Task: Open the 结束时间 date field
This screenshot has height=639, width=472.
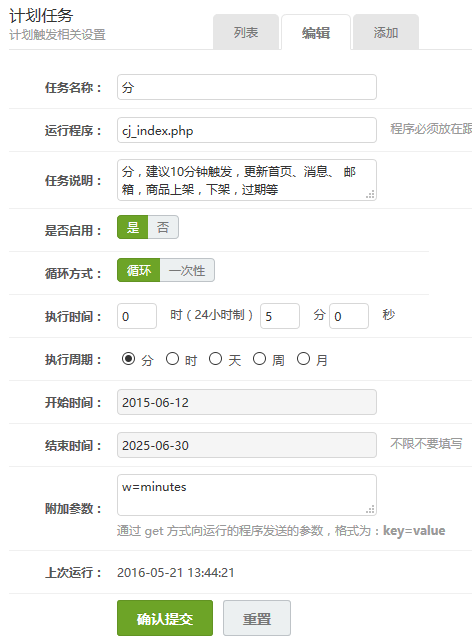Action: 247,445
